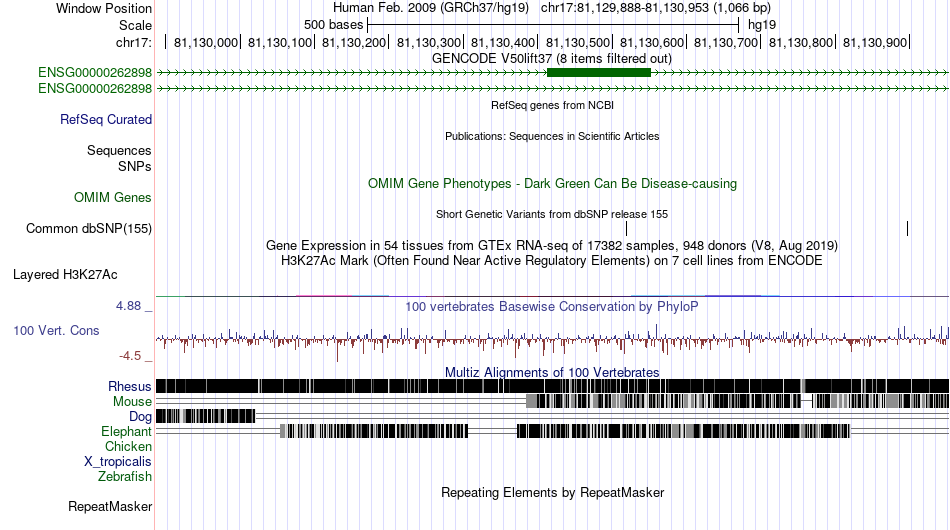950x530 pixels.
Task: Click the Zebrafish alignment label
Action: (x=125, y=477)
